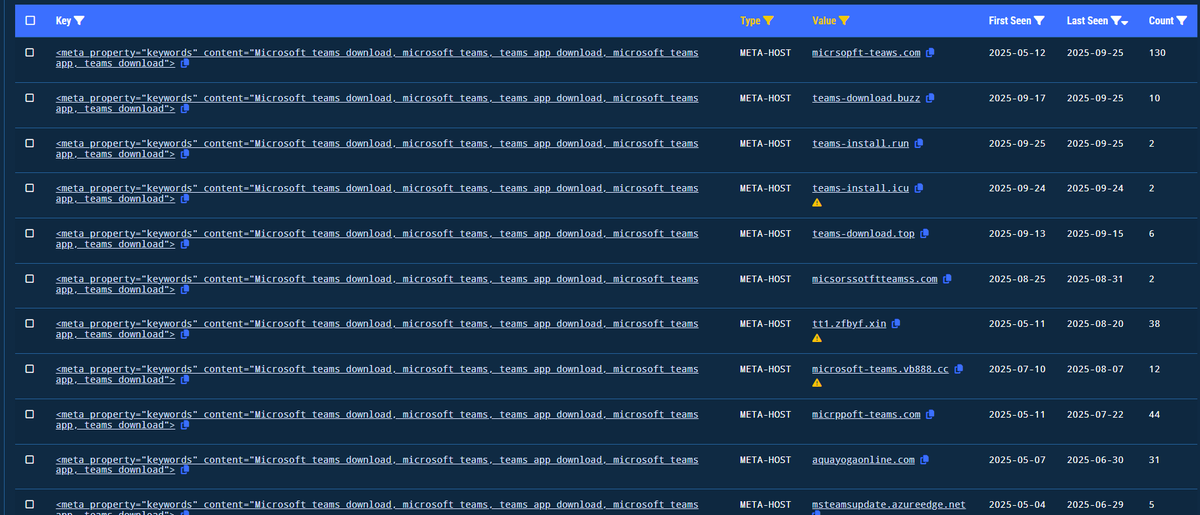Check the micrppoft-teams.com row checkbox
Viewport: 1200px width, 515px height.
point(29,414)
